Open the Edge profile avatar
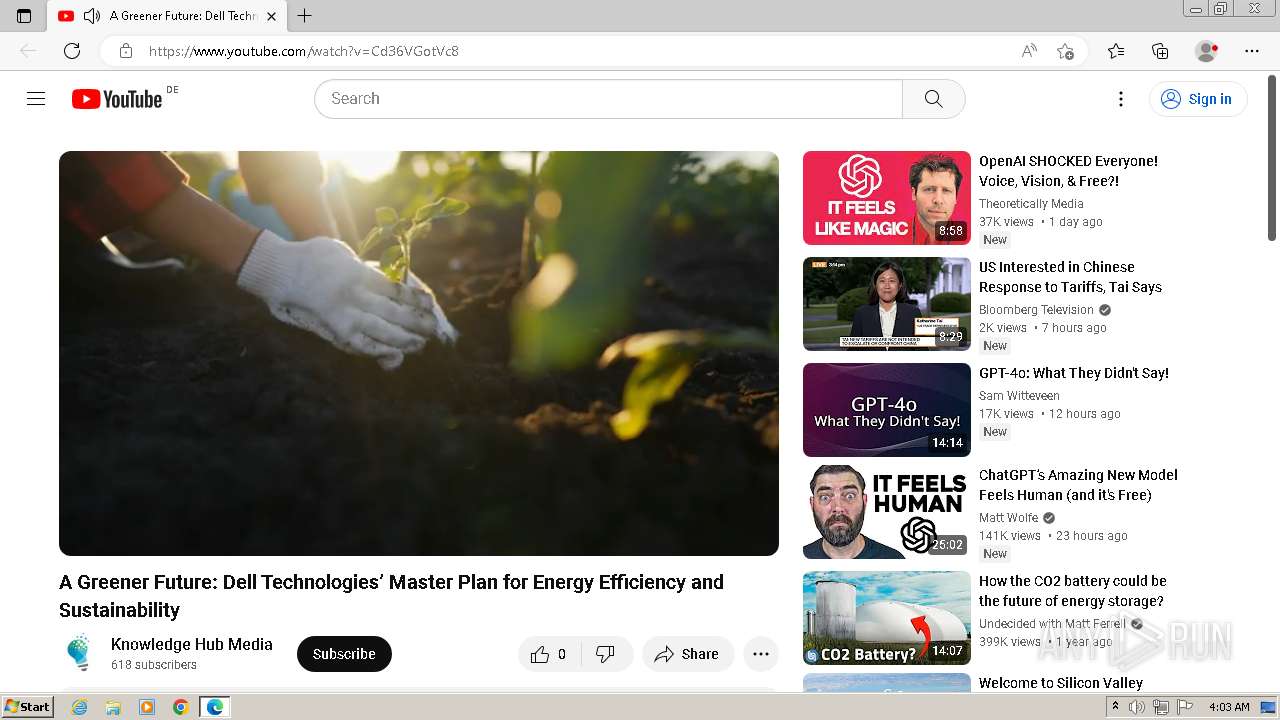Screen dimensions: 1280x720 click(x=1206, y=51)
